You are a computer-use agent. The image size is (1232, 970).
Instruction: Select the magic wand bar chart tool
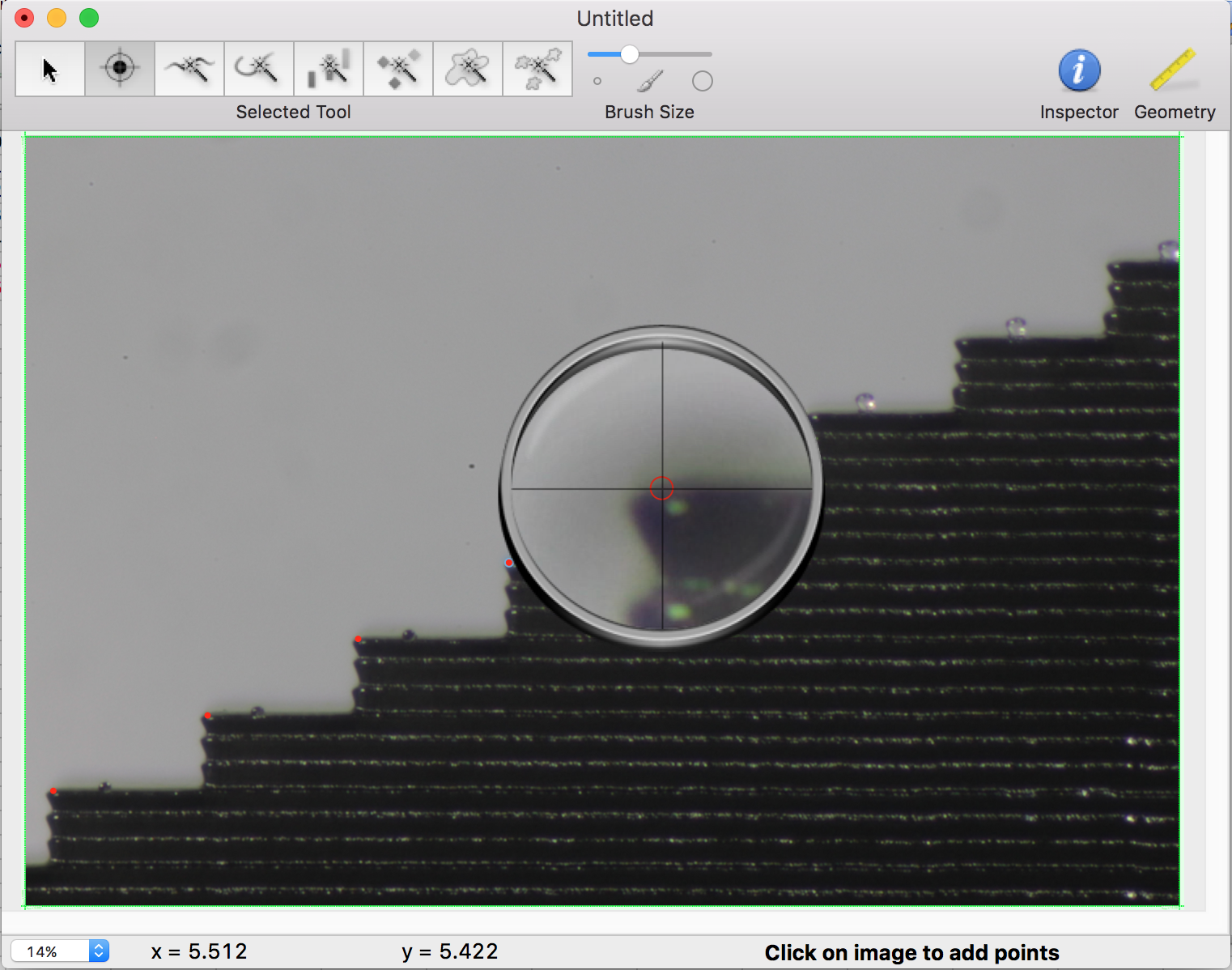pos(329,70)
